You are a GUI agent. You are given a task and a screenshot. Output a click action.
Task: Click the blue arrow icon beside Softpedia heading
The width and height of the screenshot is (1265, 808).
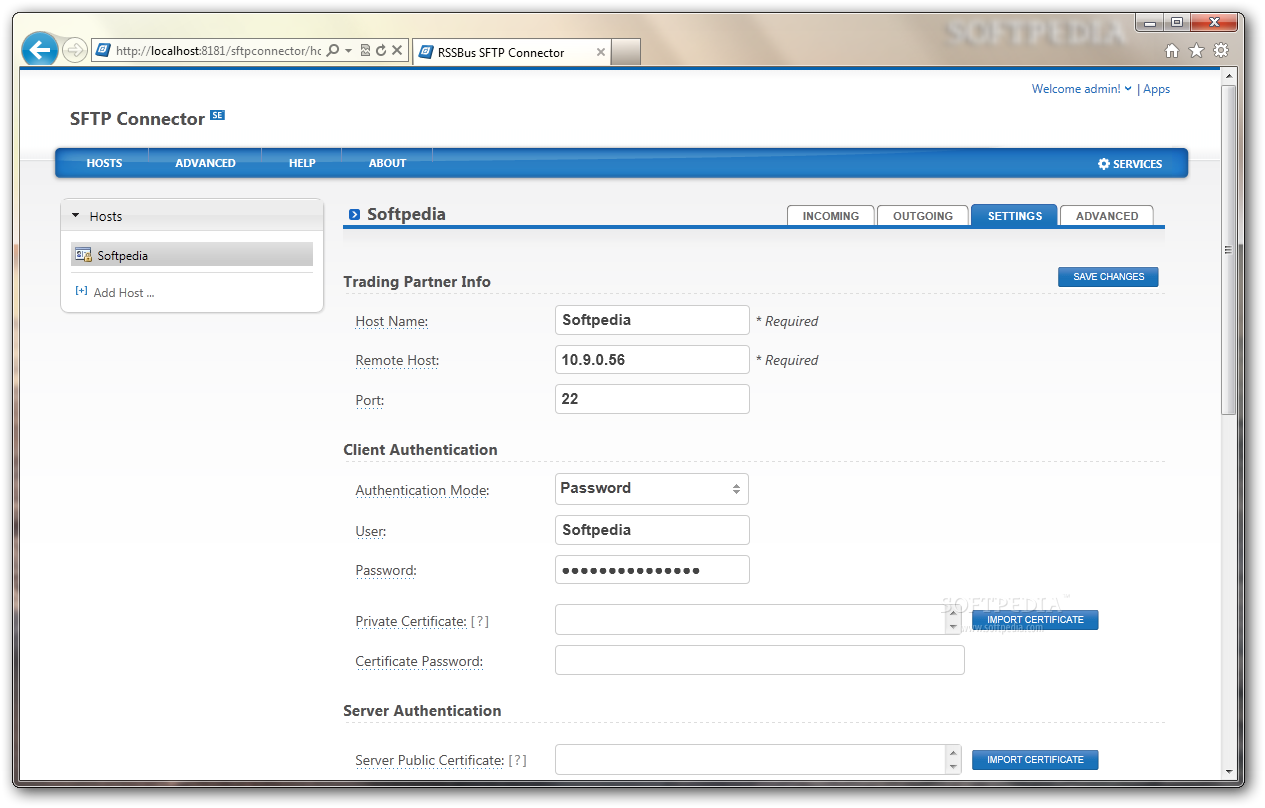pos(355,214)
